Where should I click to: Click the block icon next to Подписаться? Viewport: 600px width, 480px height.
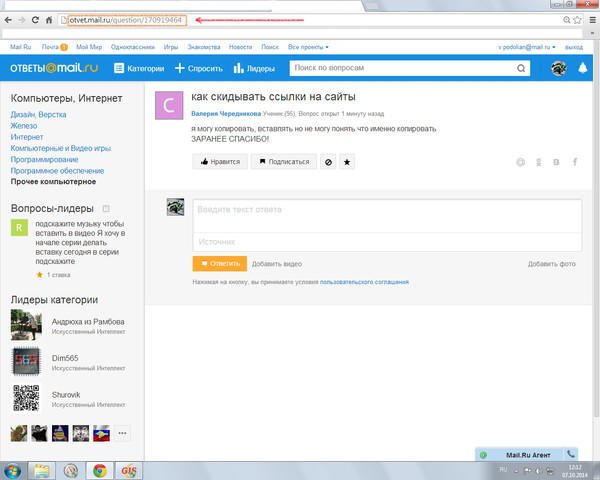click(326, 161)
